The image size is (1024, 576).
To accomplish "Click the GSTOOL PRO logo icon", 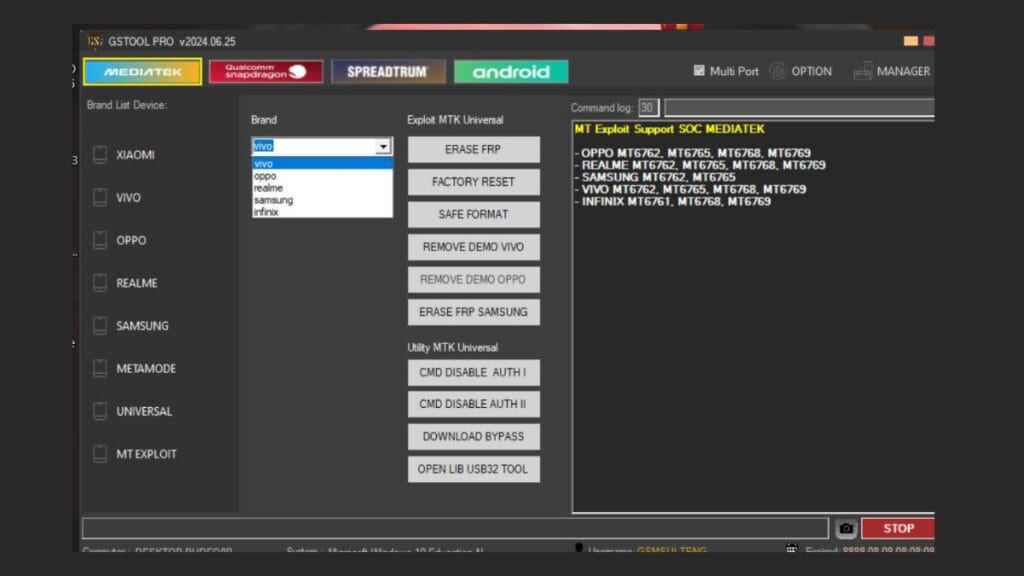I will (x=95, y=41).
